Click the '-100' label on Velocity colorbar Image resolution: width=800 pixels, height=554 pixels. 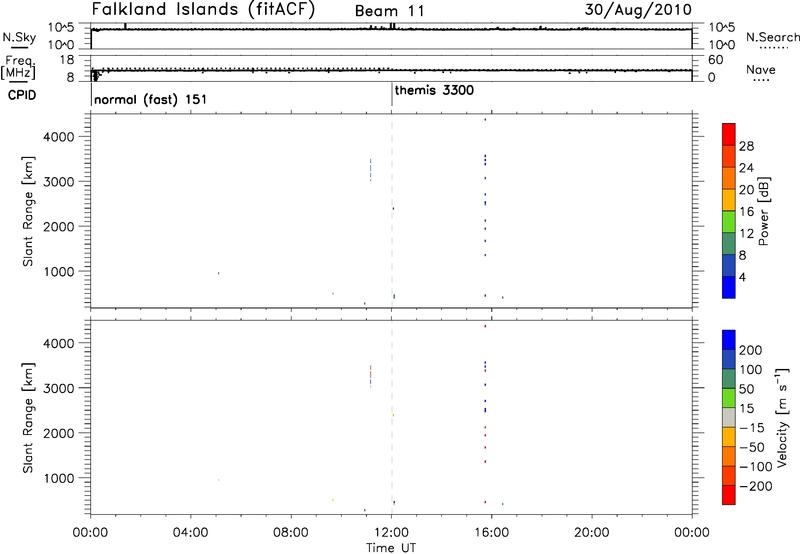click(x=756, y=466)
